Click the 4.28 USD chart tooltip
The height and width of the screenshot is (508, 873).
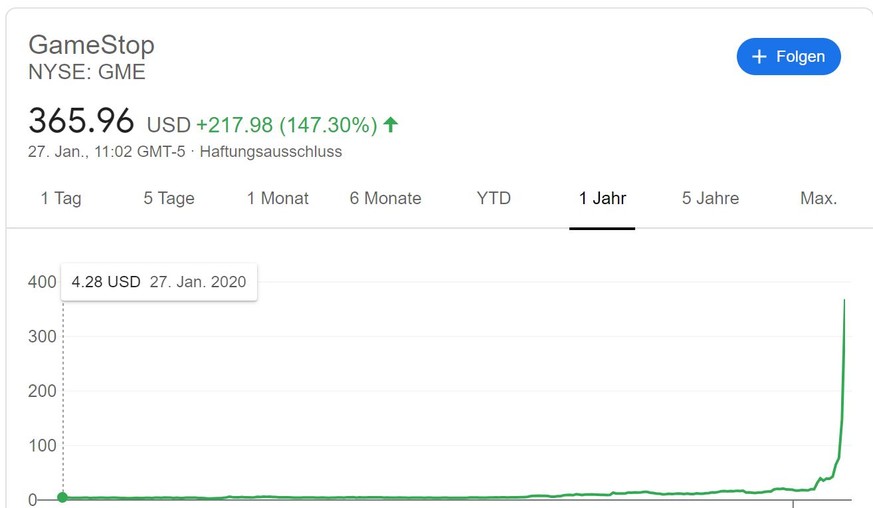[158, 282]
